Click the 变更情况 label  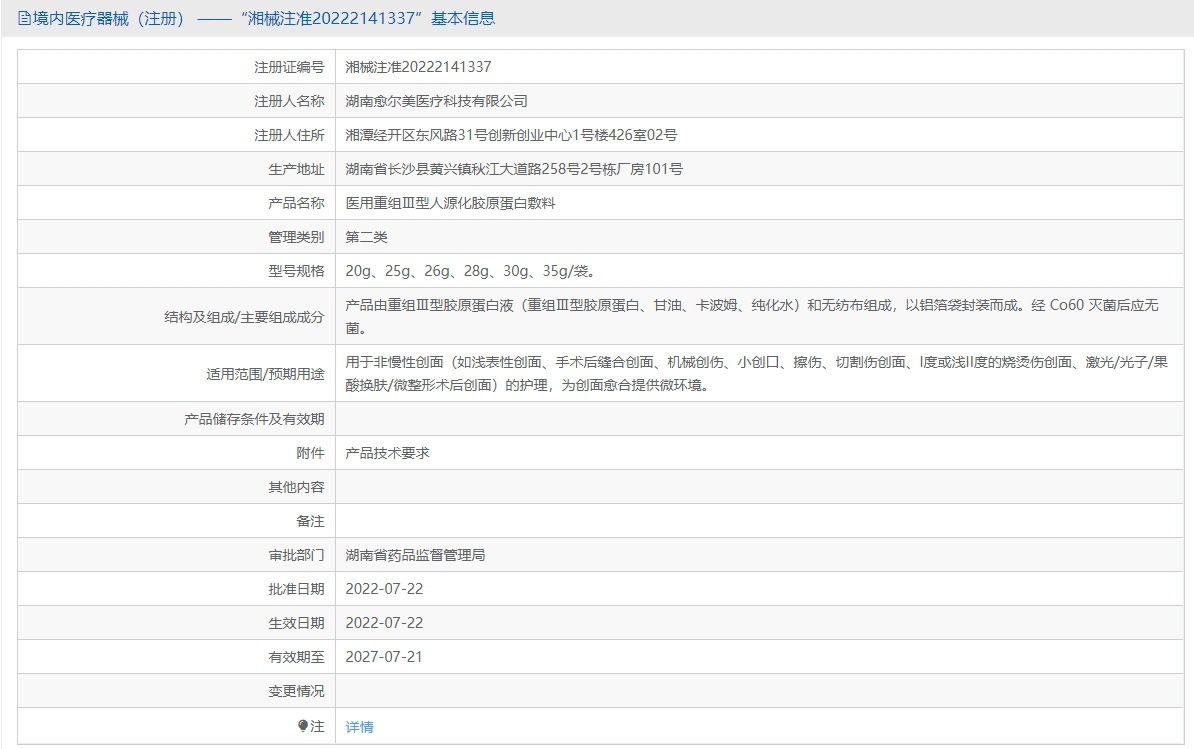pyautogui.click(x=296, y=691)
